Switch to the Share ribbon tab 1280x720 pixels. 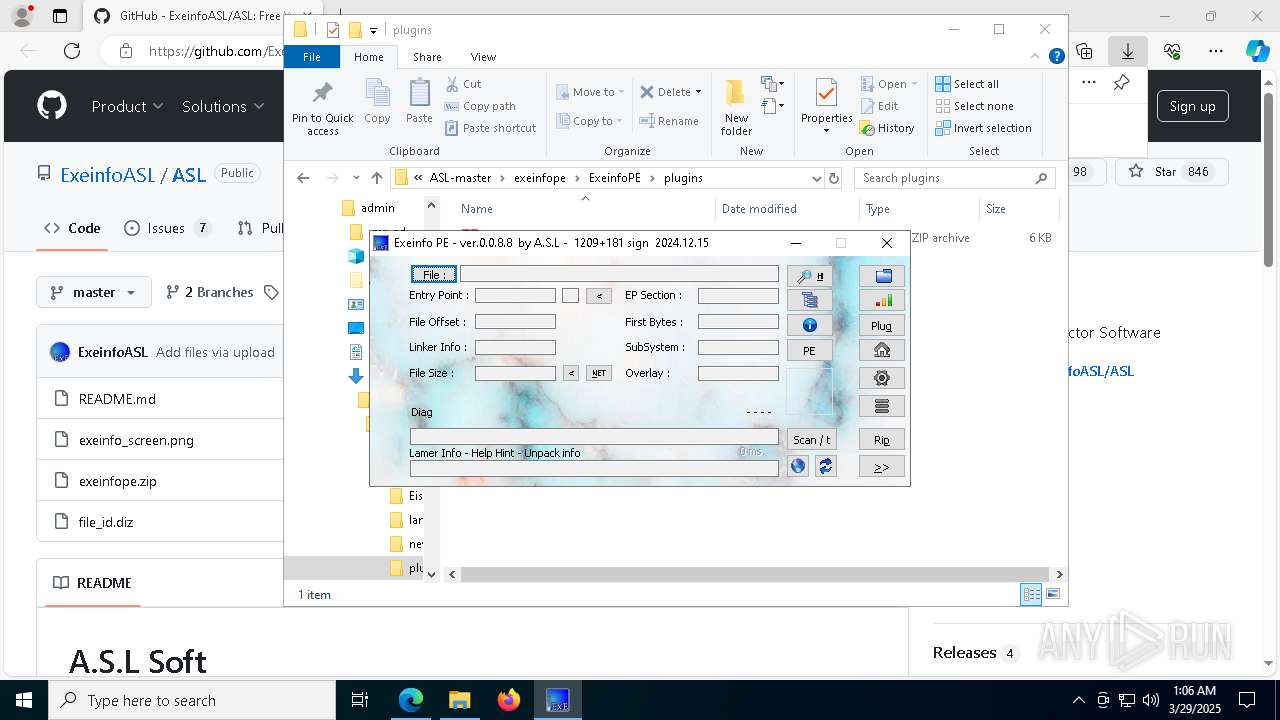coord(427,57)
